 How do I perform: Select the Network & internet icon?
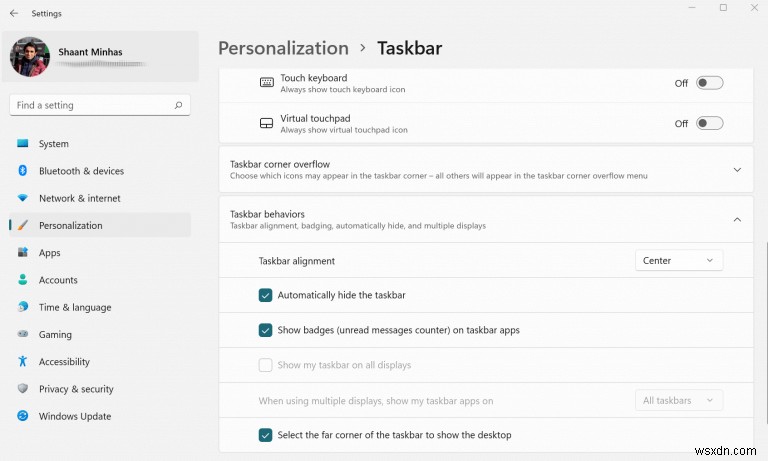[x=23, y=198]
